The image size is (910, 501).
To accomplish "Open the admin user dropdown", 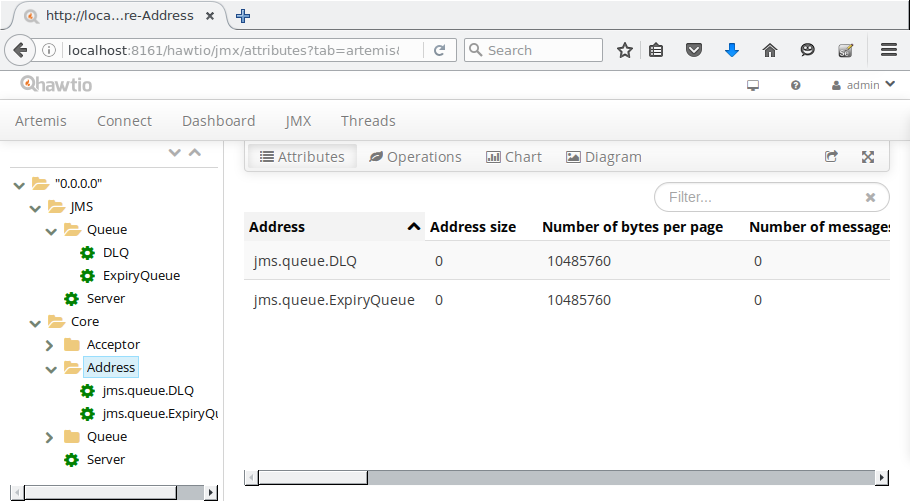I will pyautogui.click(x=863, y=85).
